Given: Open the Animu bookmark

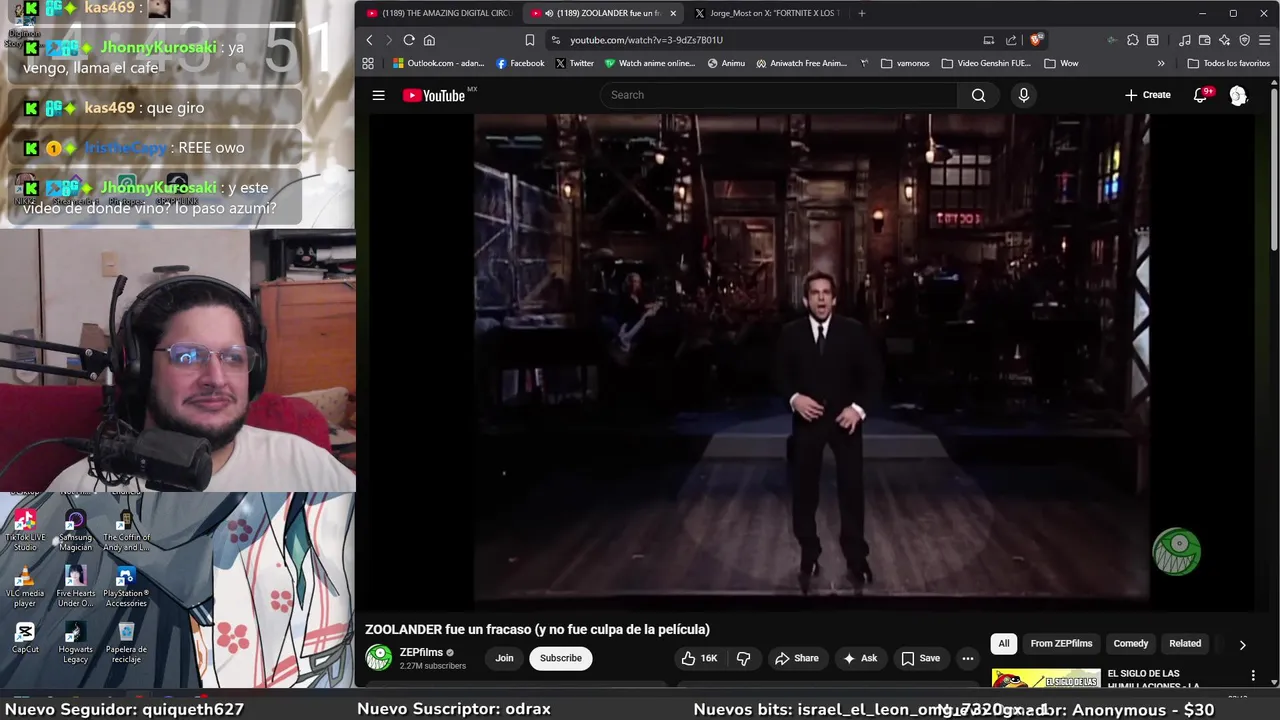Looking at the screenshot, I should pyautogui.click(x=726, y=63).
